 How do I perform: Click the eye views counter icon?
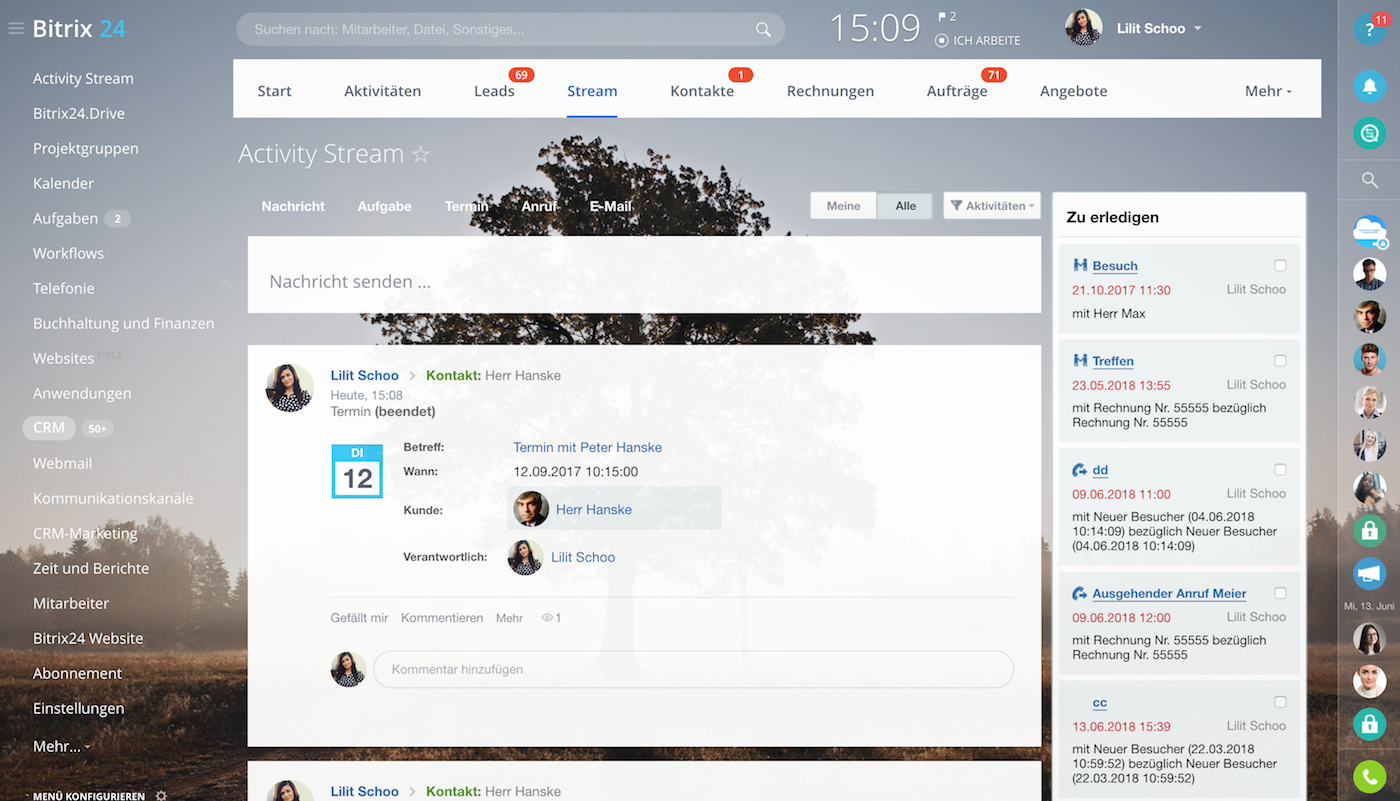pos(547,618)
